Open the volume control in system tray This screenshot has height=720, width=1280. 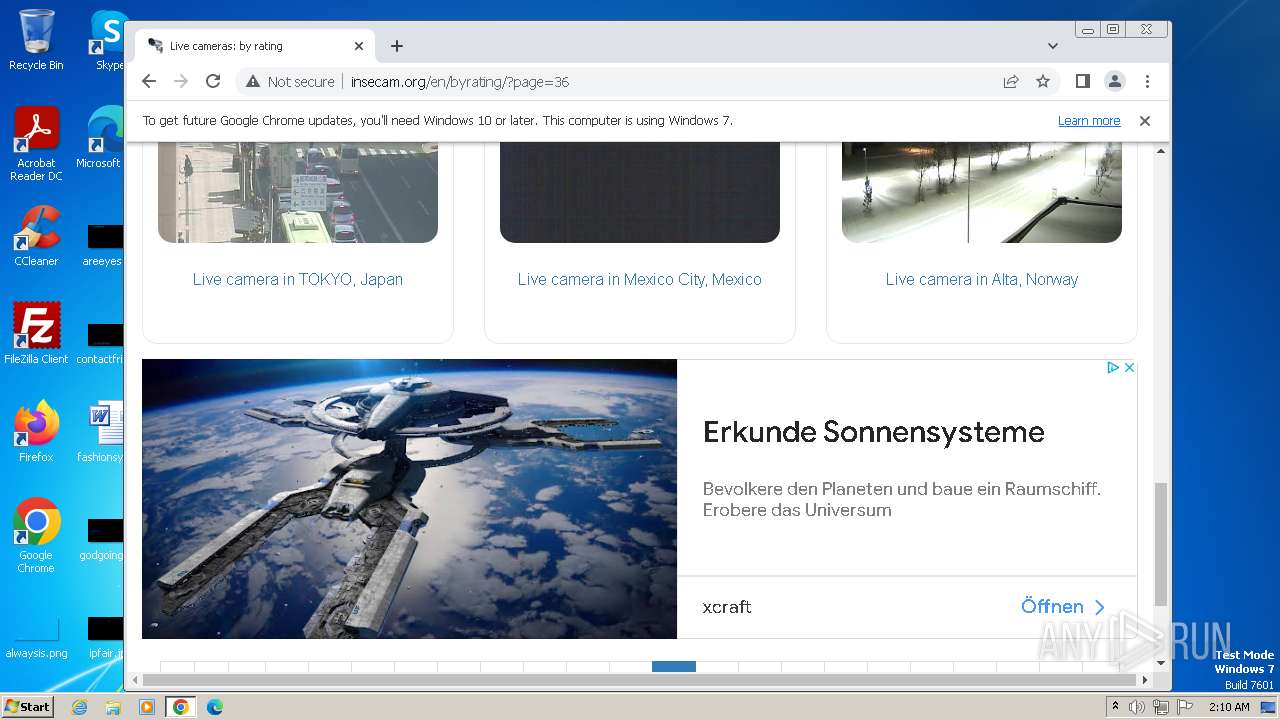click(x=1137, y=707)
